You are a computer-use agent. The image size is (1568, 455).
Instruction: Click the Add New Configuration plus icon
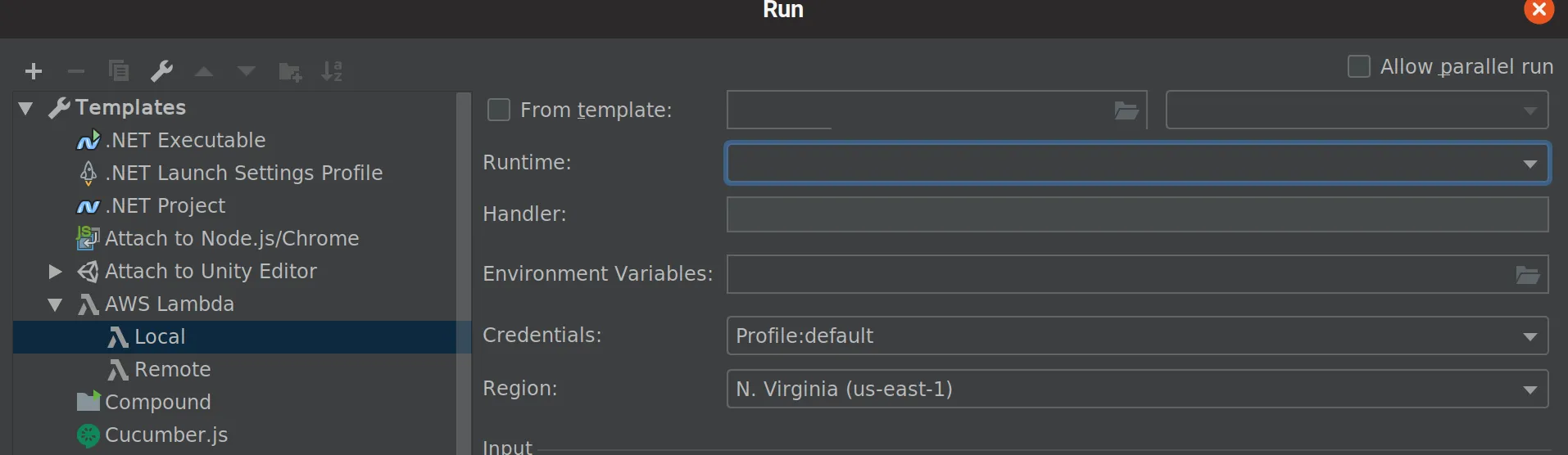[34, 72]
